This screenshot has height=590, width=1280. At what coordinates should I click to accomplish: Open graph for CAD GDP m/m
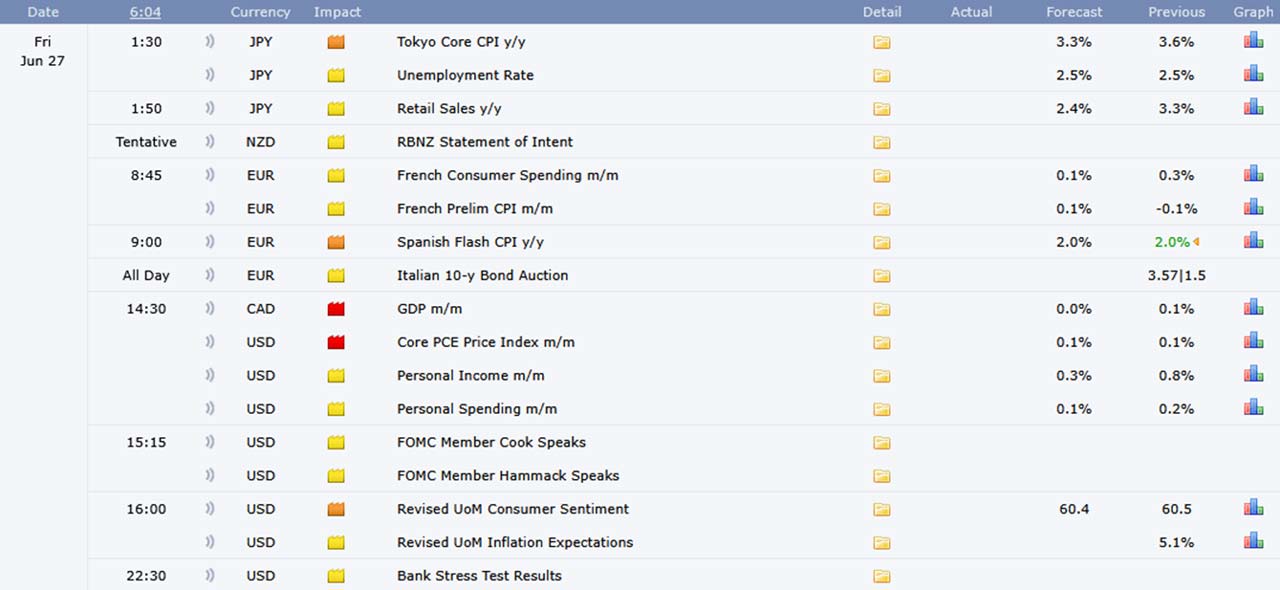pyautogui.click(x=1253, y=308)
